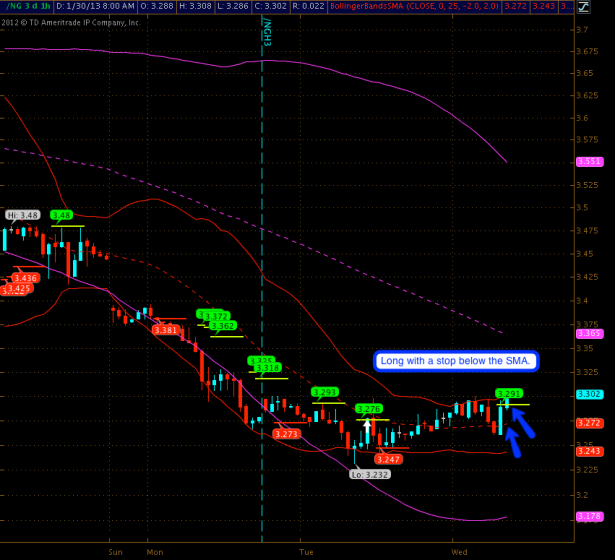Open the chart menu icon at top-right corner
The height and width of the screenshot is (560, 615).
[x=606, y=6]
